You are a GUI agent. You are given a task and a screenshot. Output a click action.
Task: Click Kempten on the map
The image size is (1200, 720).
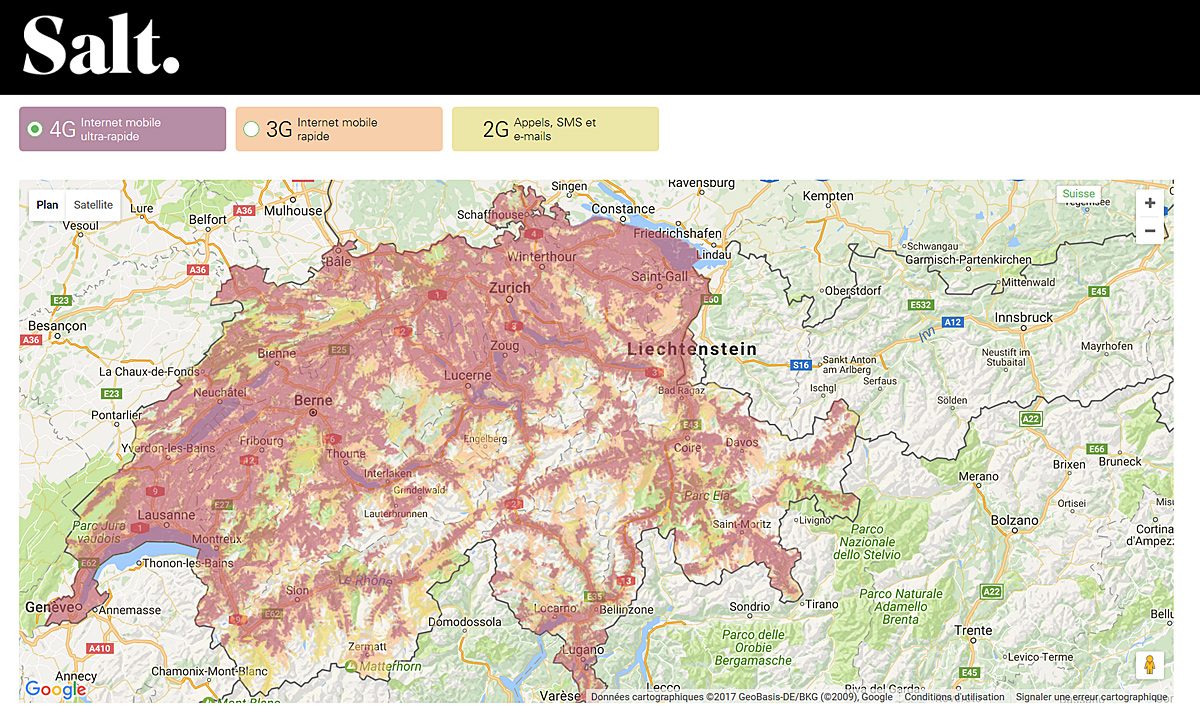pyautogui.click(x=829, y=196)
